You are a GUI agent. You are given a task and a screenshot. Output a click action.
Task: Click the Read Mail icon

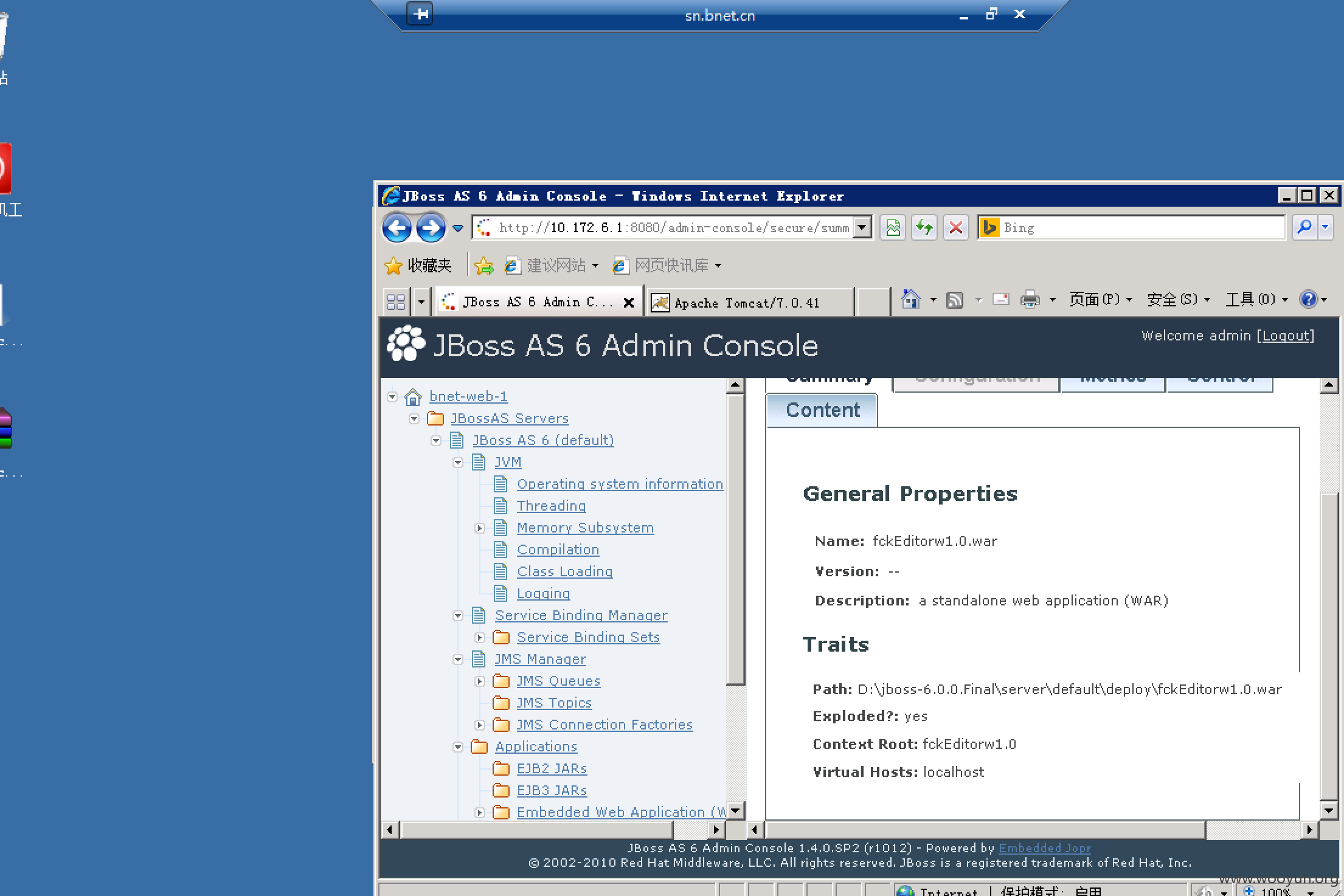[x=1000, y=299]
